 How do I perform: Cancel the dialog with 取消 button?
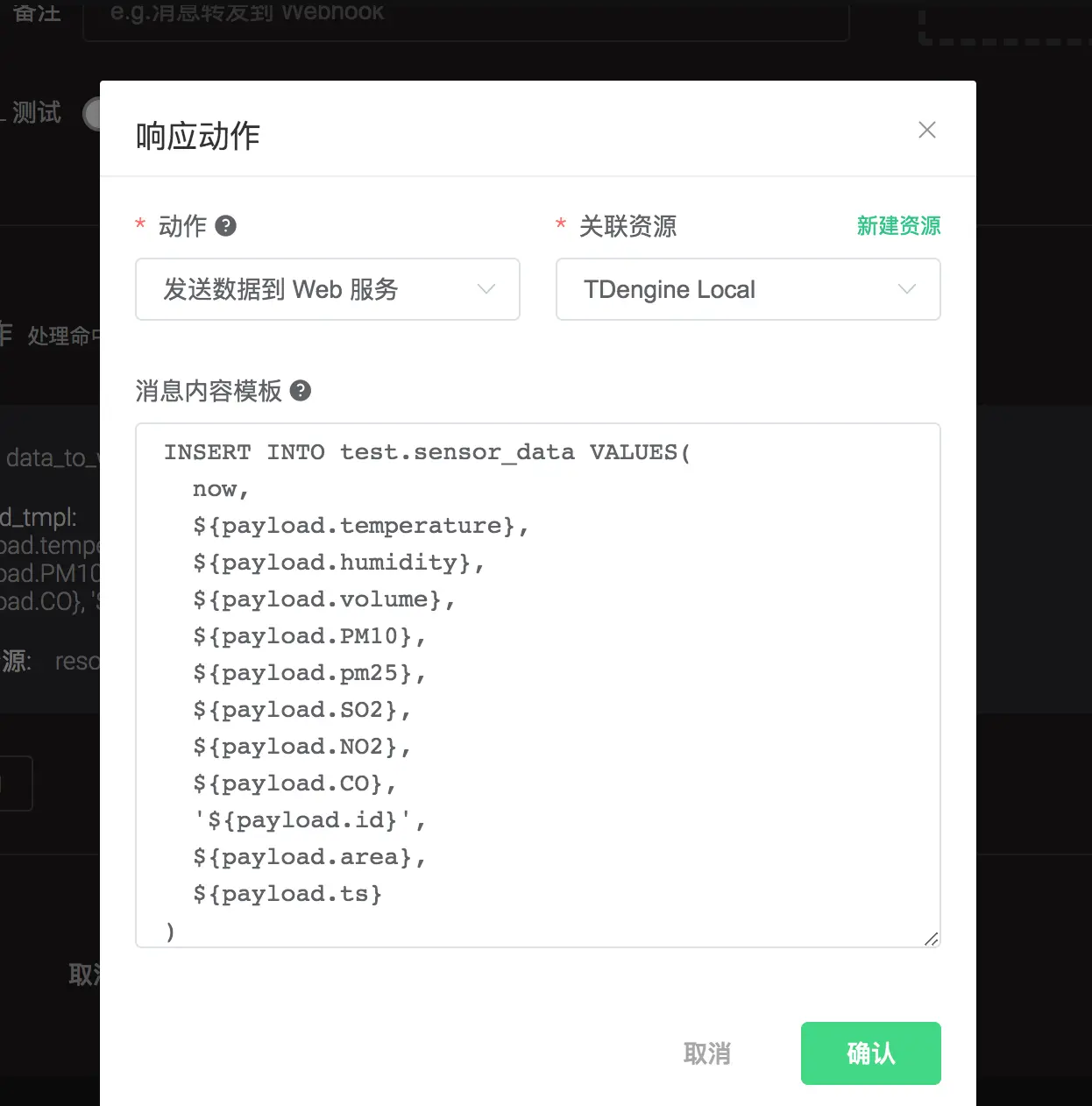[707, 1053]
